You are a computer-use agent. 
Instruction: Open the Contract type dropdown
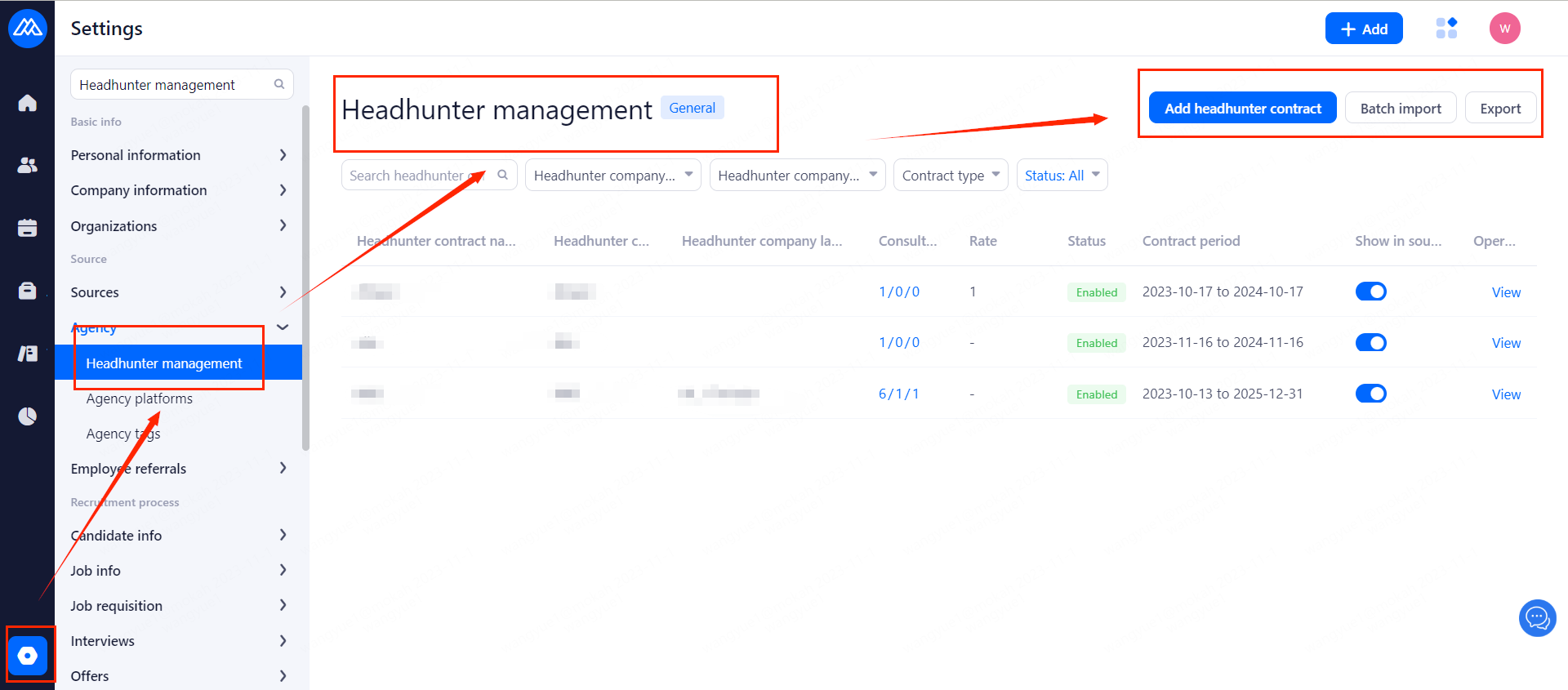(x=951, y=176)
